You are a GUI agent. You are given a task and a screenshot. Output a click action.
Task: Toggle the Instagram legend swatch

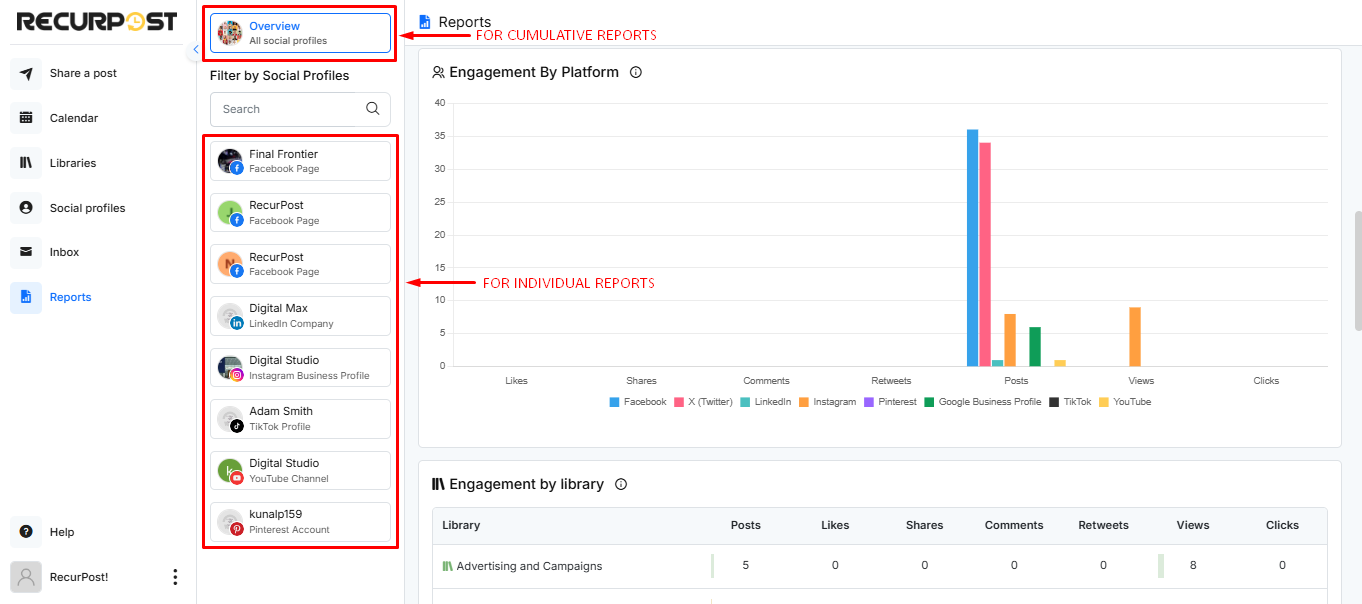804,402
